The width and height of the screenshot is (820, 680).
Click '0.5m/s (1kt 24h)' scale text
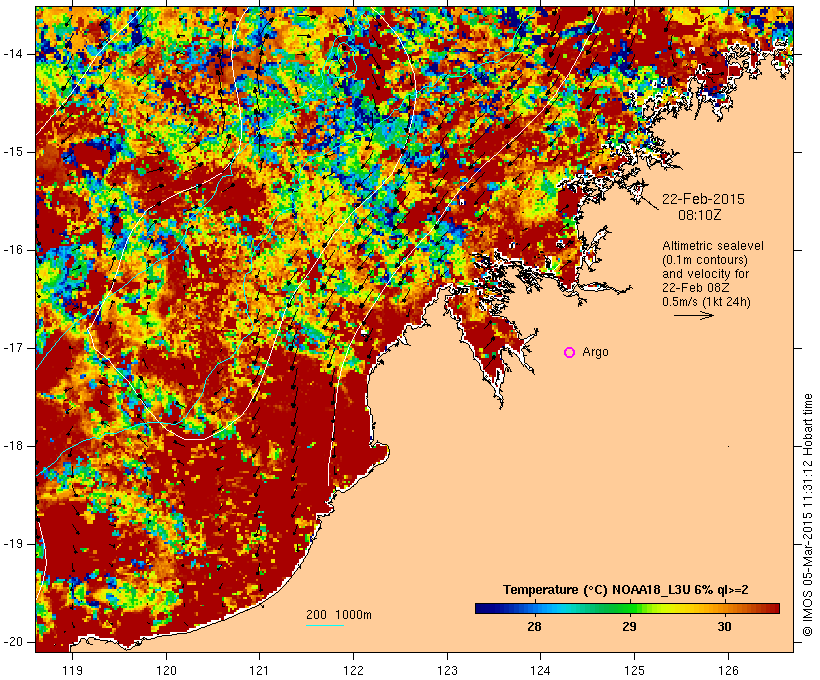point(707,302)
